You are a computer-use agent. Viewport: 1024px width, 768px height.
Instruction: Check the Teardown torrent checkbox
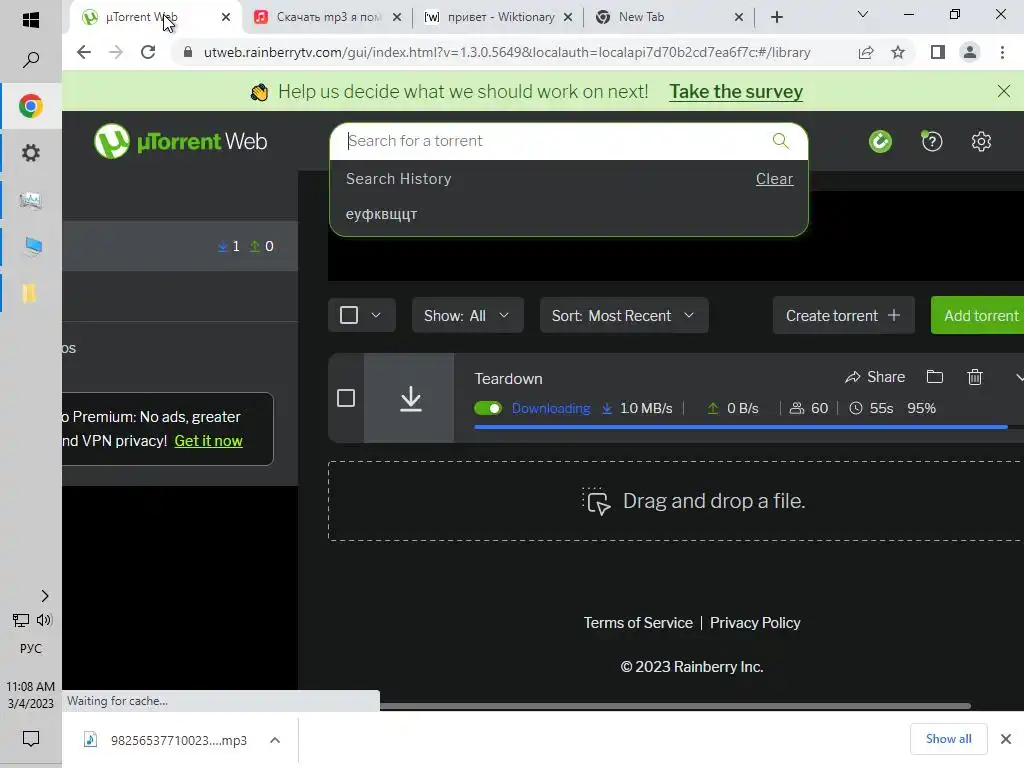pyautogui.click(x=346, y=398)
